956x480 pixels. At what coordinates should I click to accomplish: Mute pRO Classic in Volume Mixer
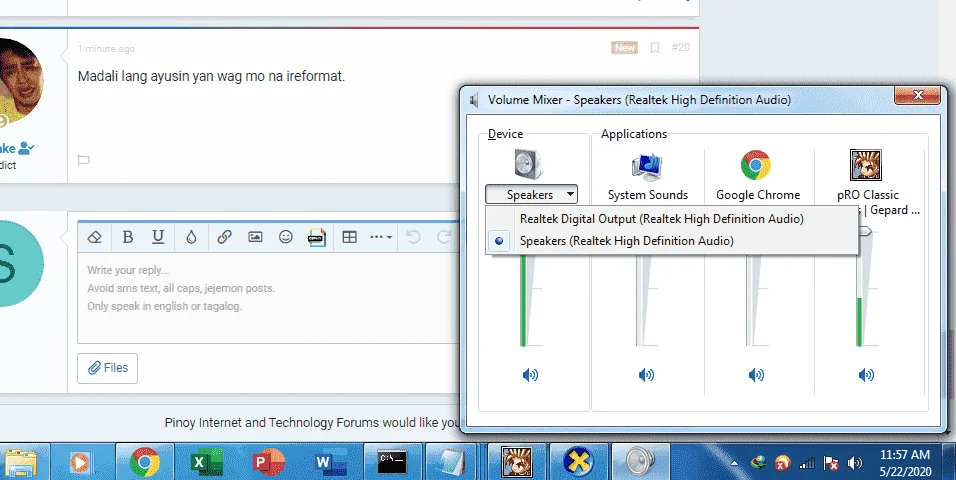tap(866, 374)
